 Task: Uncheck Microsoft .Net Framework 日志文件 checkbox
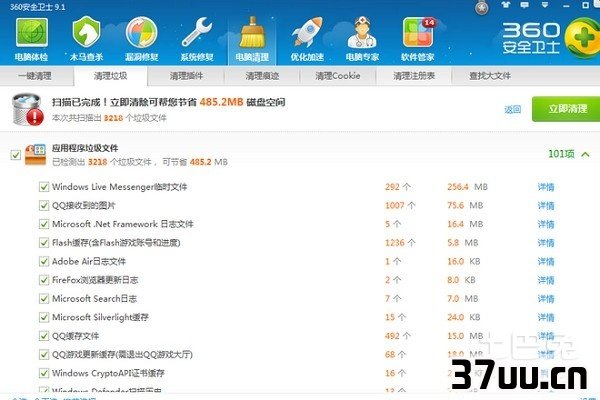[44, 224]
